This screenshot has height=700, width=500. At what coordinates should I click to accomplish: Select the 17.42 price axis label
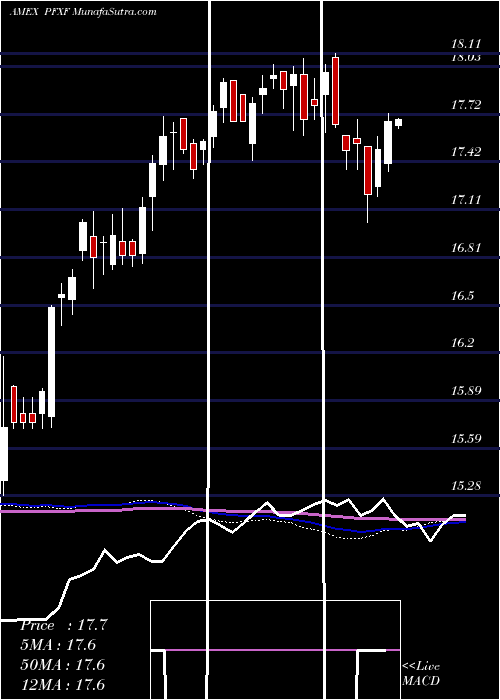(x=466, y=152)
